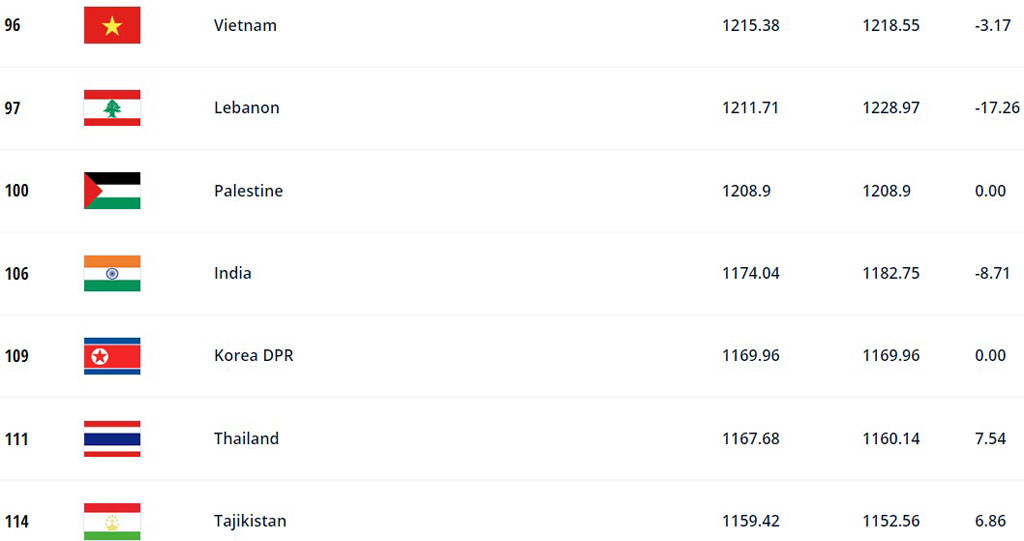The width and height of the screenshot is (1024, 541).
Task: Click Tajikistan's points change 6.86
Action: (990, 521)
